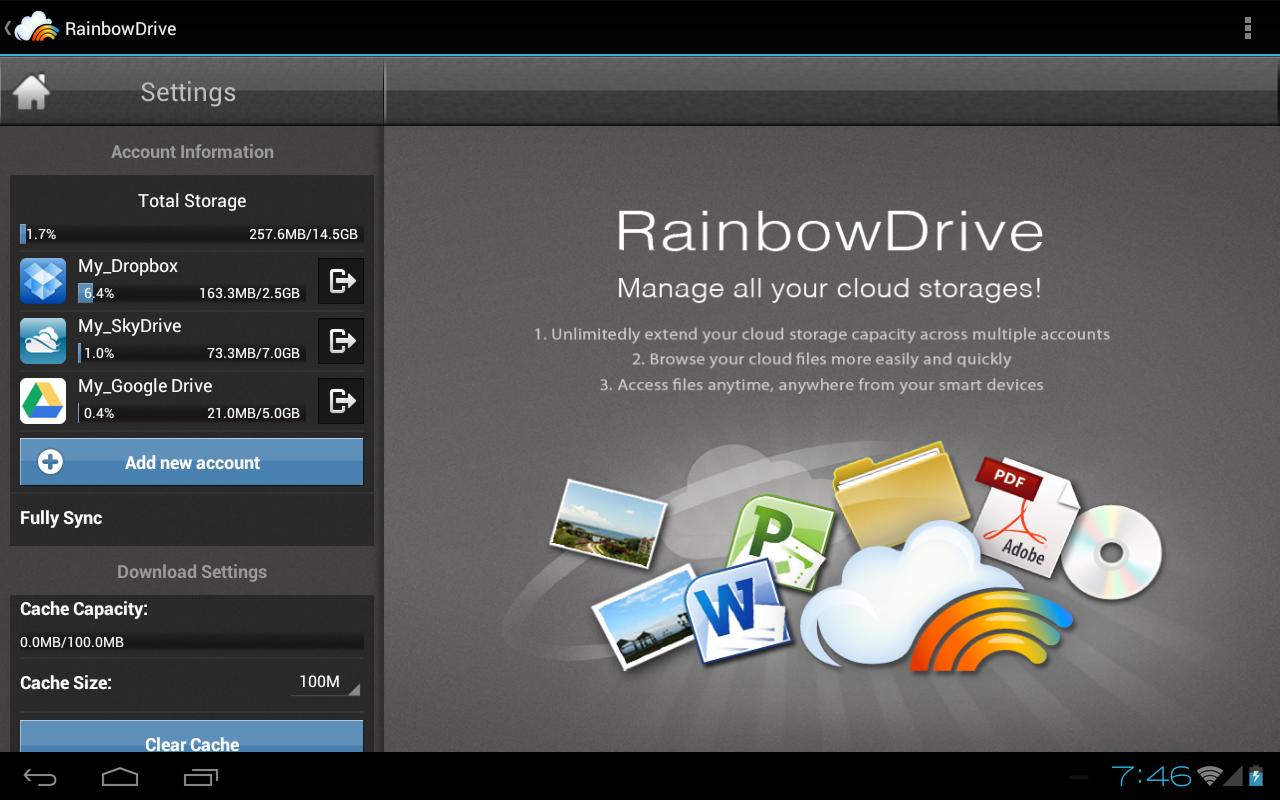Tap the Total Storage usage bar
Viewport: 1280px width, 800px height.
[x=190, y=234]
